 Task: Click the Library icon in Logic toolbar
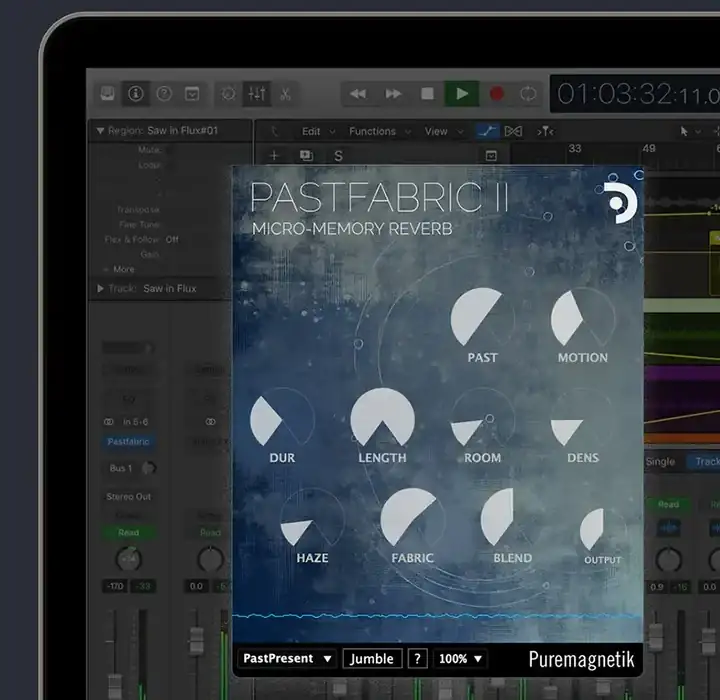[x=107, y=94]
